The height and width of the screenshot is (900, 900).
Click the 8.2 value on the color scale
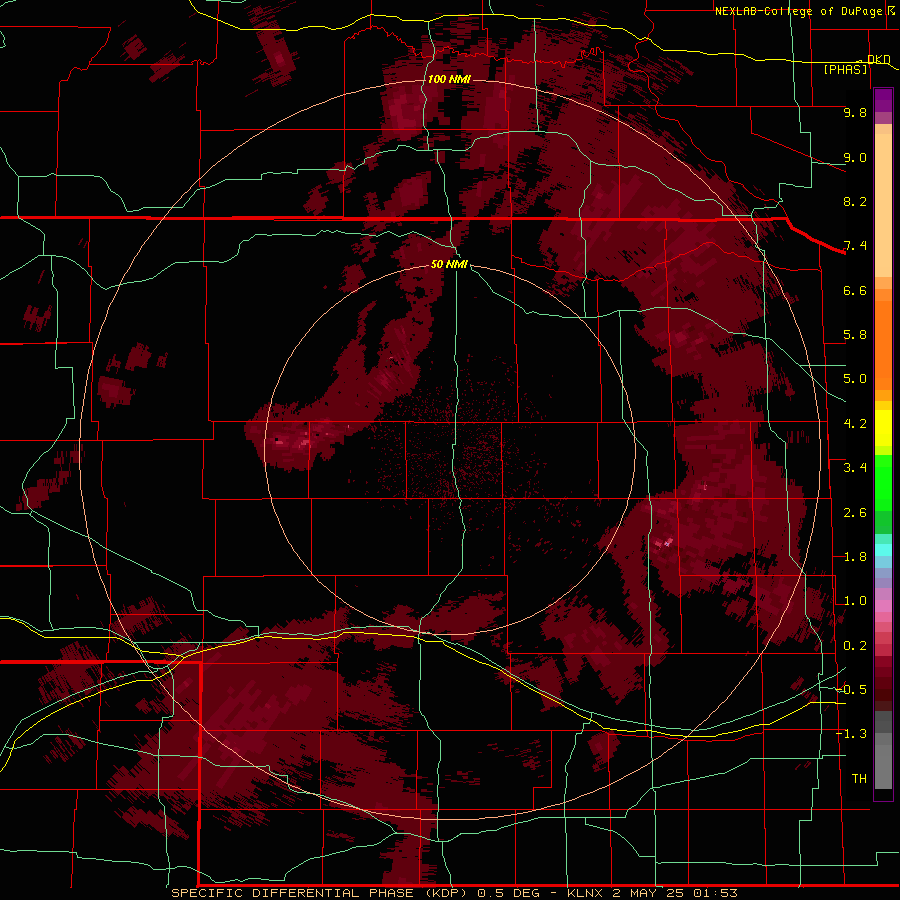pos(855,201)
